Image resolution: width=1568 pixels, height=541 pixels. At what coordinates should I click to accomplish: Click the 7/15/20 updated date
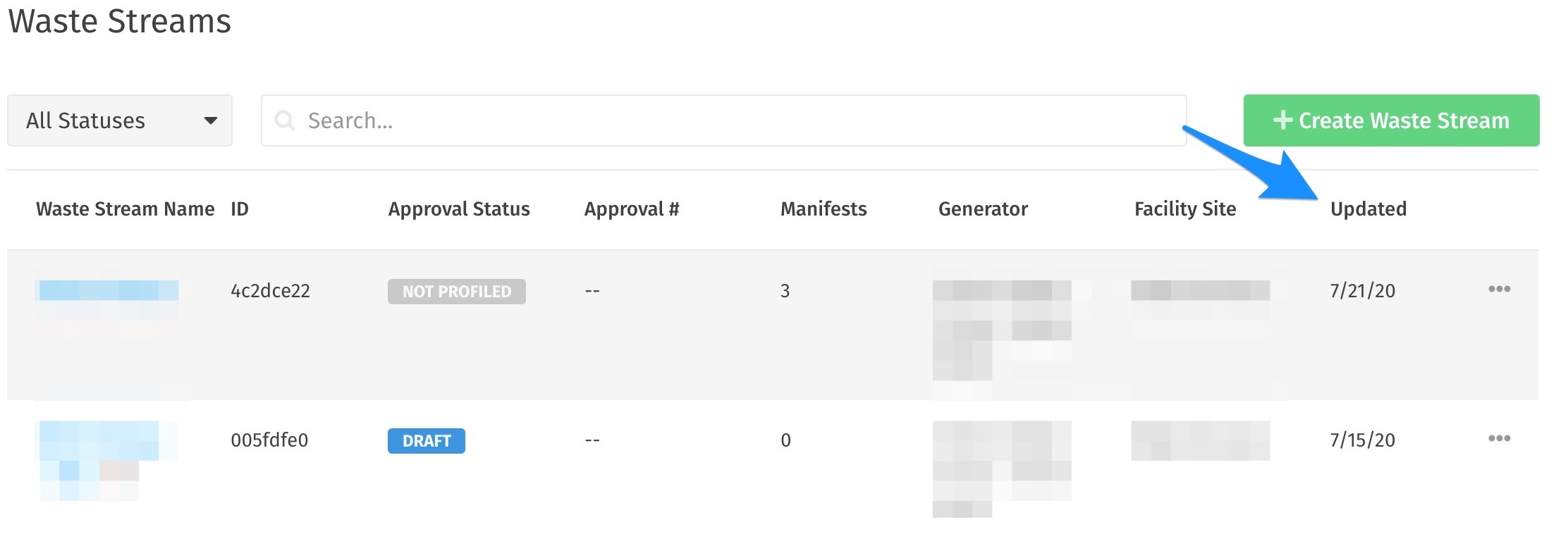click(x=1362, y=440)
